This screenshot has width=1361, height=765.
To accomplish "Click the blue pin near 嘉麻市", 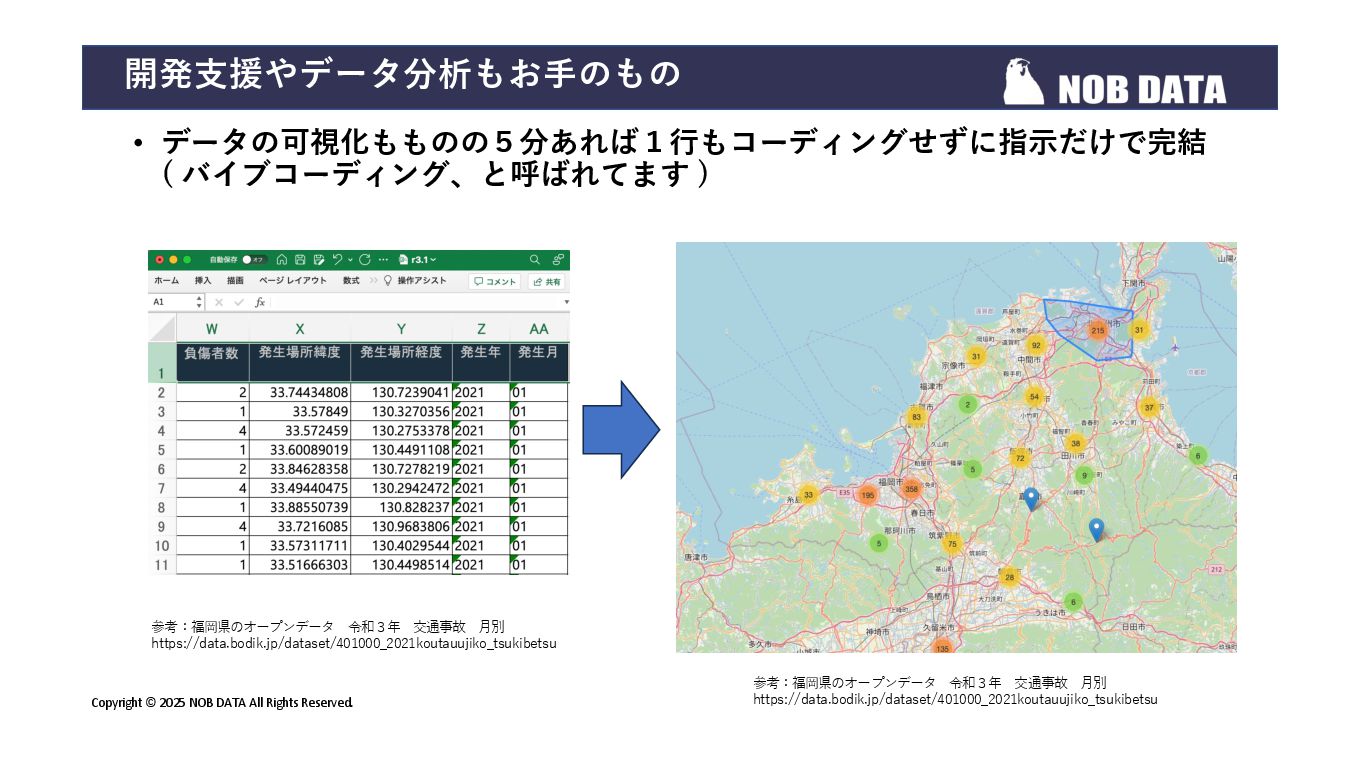I will click(1031, 500).
